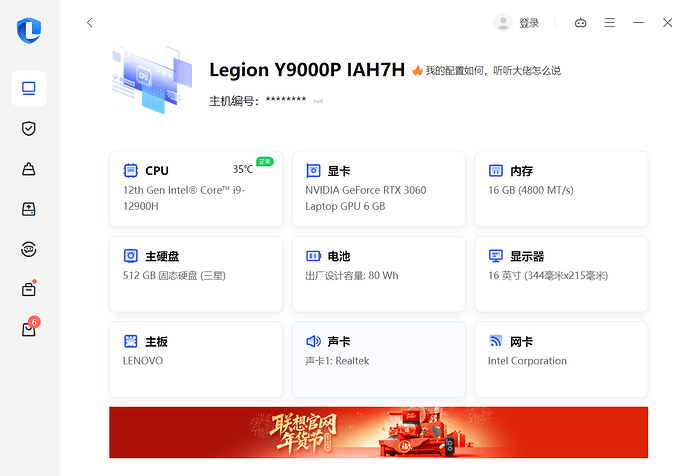Screen dimensions: 690x476
Task: Click the 网卡 network icon
Action: coord(496,341)
